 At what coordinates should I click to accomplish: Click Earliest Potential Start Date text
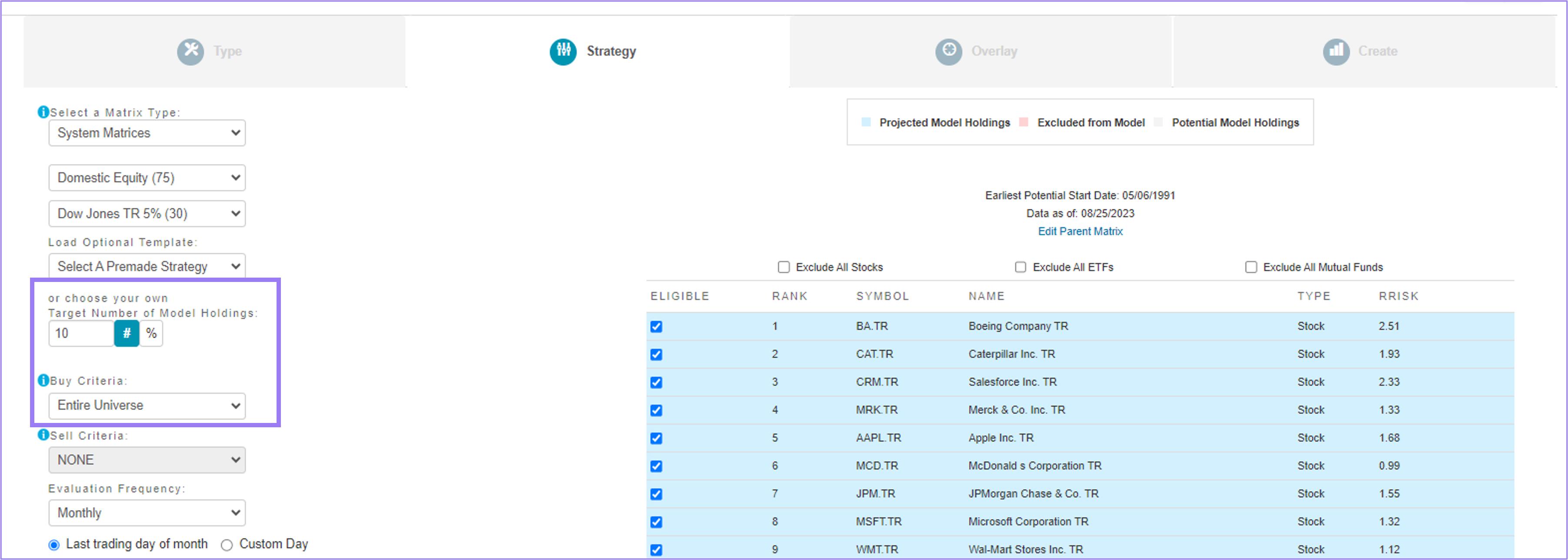[x=1081, y=196]
